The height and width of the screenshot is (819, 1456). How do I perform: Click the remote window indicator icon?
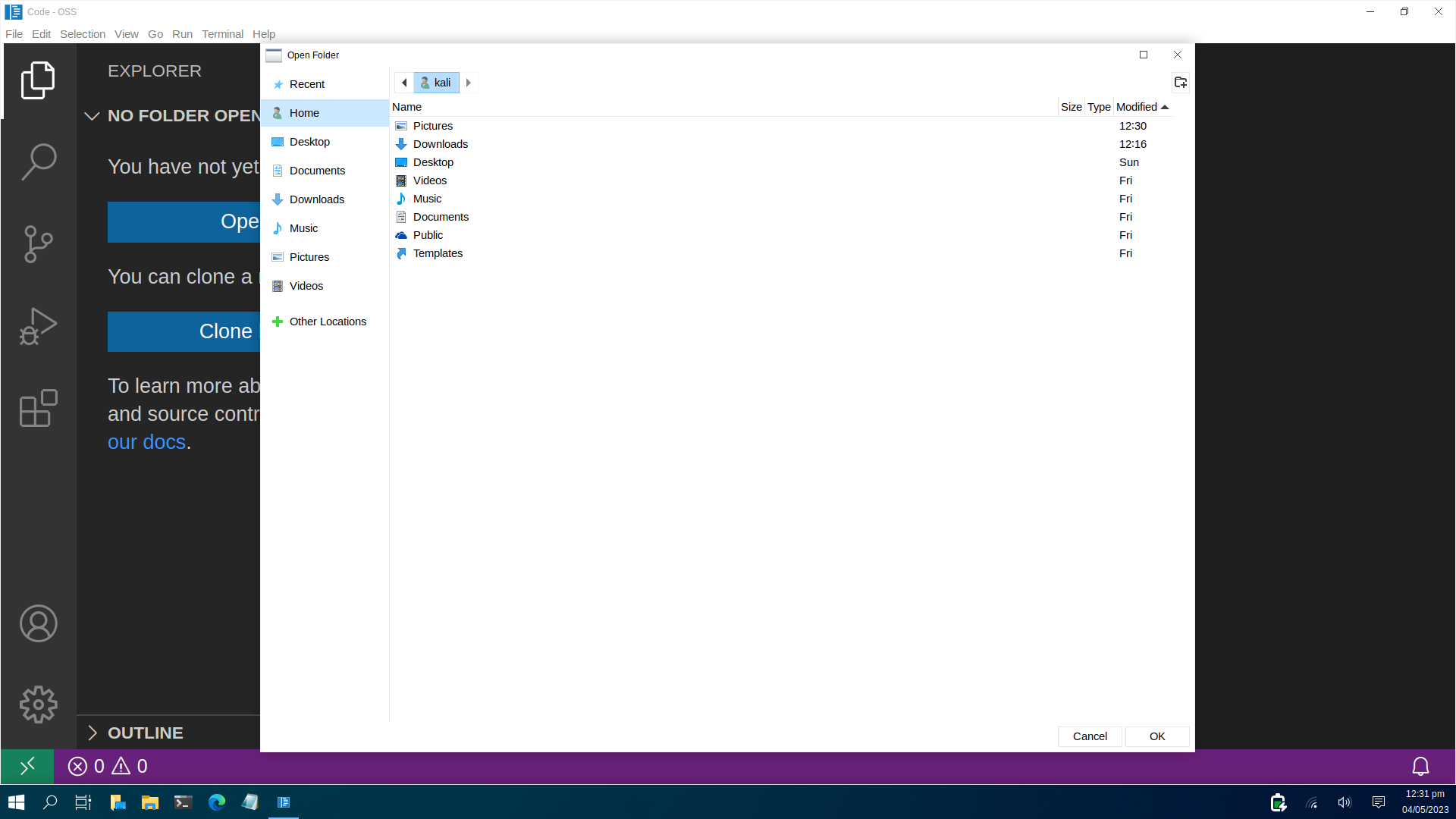click(27, 767)
